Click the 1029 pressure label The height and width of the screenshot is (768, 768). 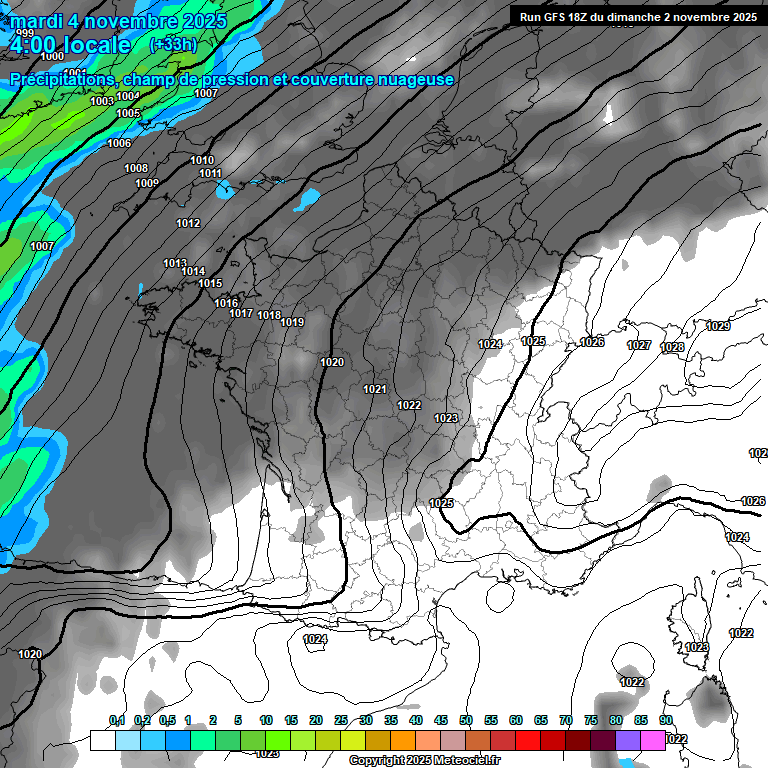718,326
